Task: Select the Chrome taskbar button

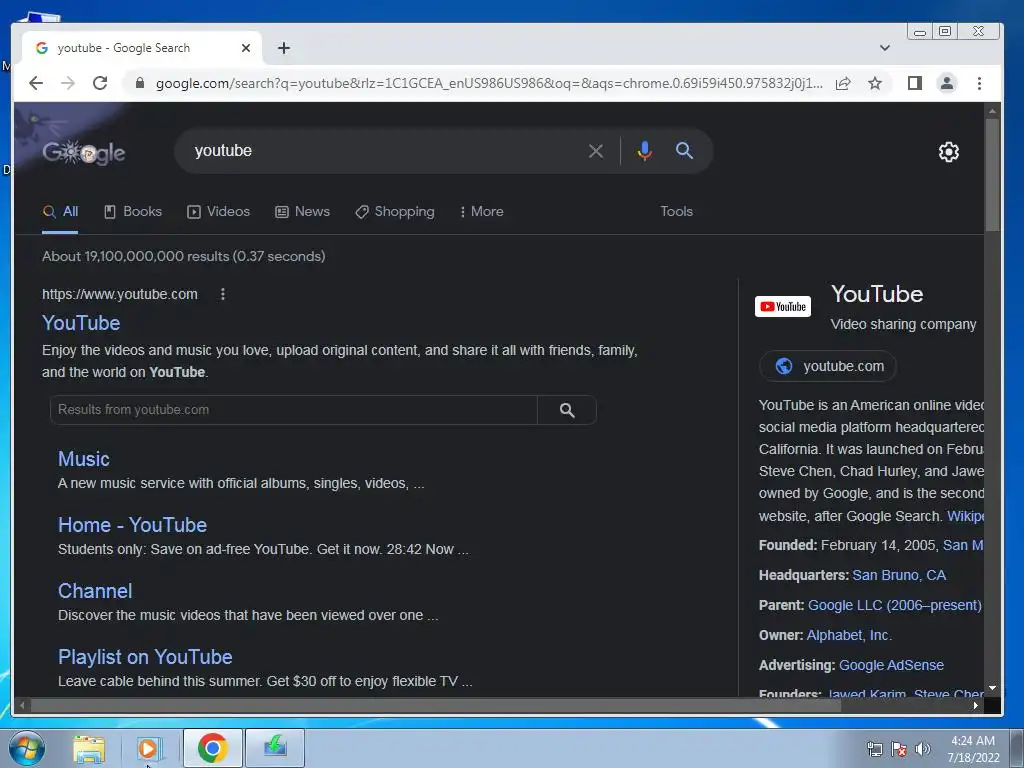Action: (x=212, y=748)
